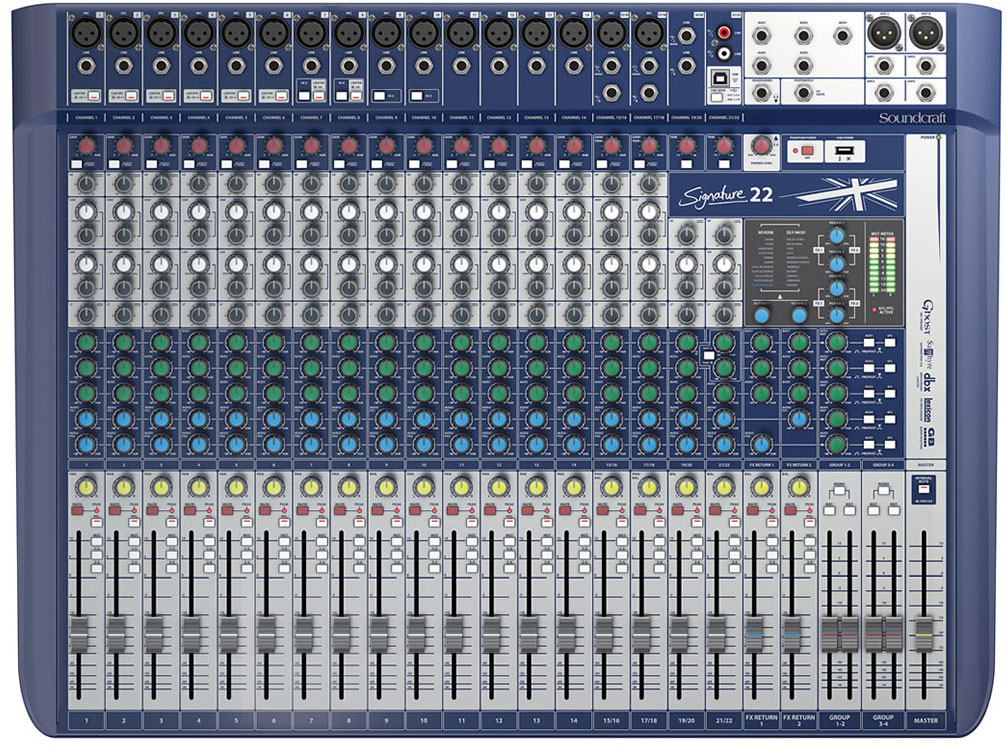Click the USB type-B port
The image size is (1006, 750).
pyautogui.click(x=719, y=75)
